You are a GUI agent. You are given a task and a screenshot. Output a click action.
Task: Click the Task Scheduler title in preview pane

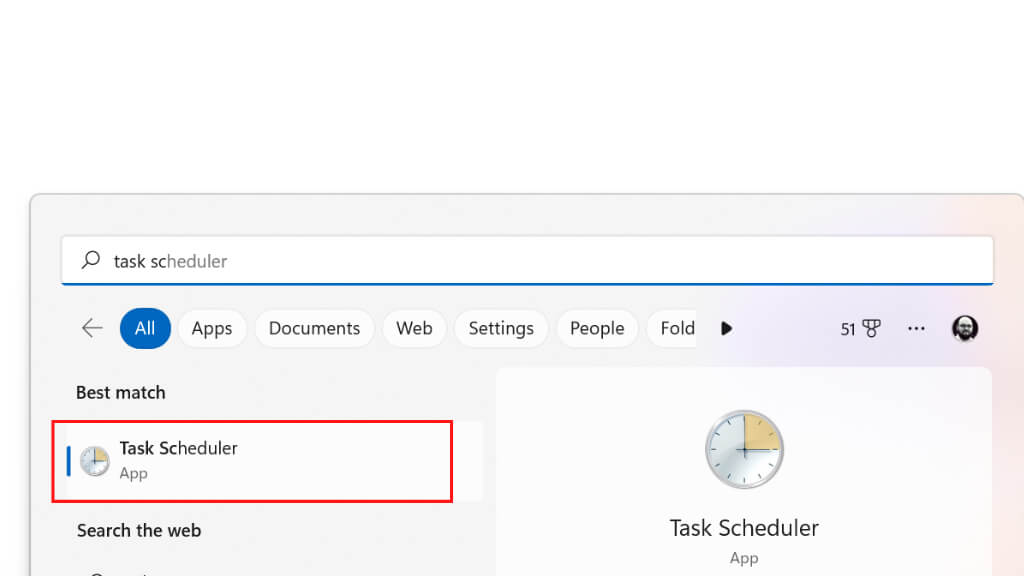click(x=744, y=528)
